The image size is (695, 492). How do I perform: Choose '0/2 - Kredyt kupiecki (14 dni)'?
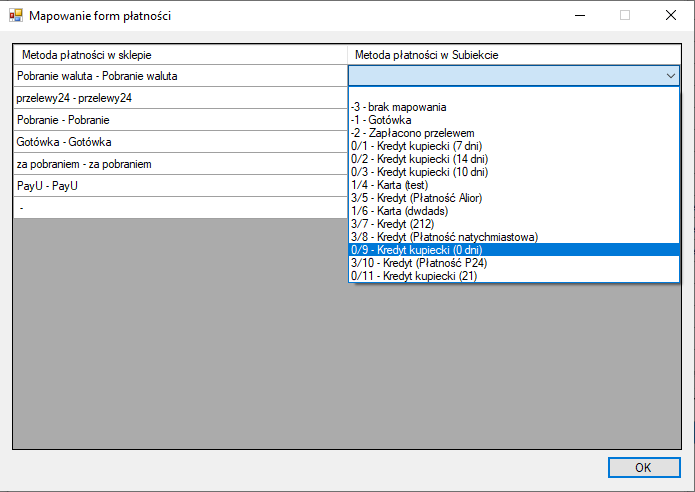click(514, 159)
